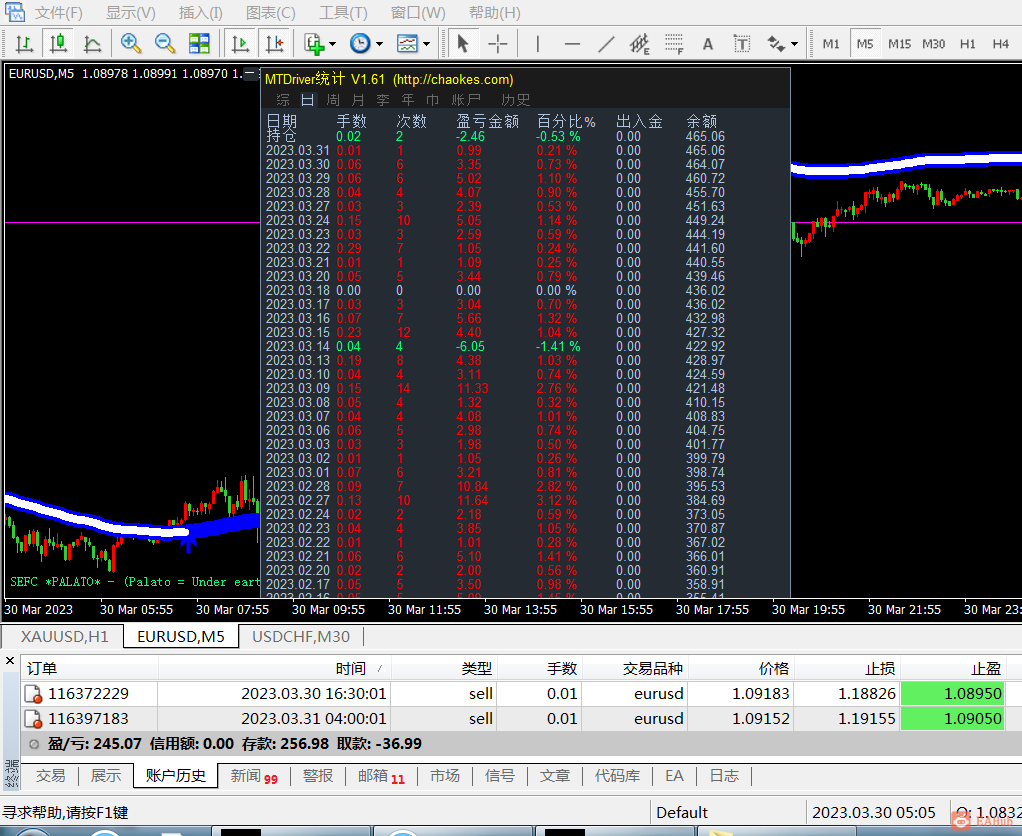Click the zoom out magnifier icon
Image resolution: width=1022 pixels, height=836 pixels.
[x=165, y=43]
